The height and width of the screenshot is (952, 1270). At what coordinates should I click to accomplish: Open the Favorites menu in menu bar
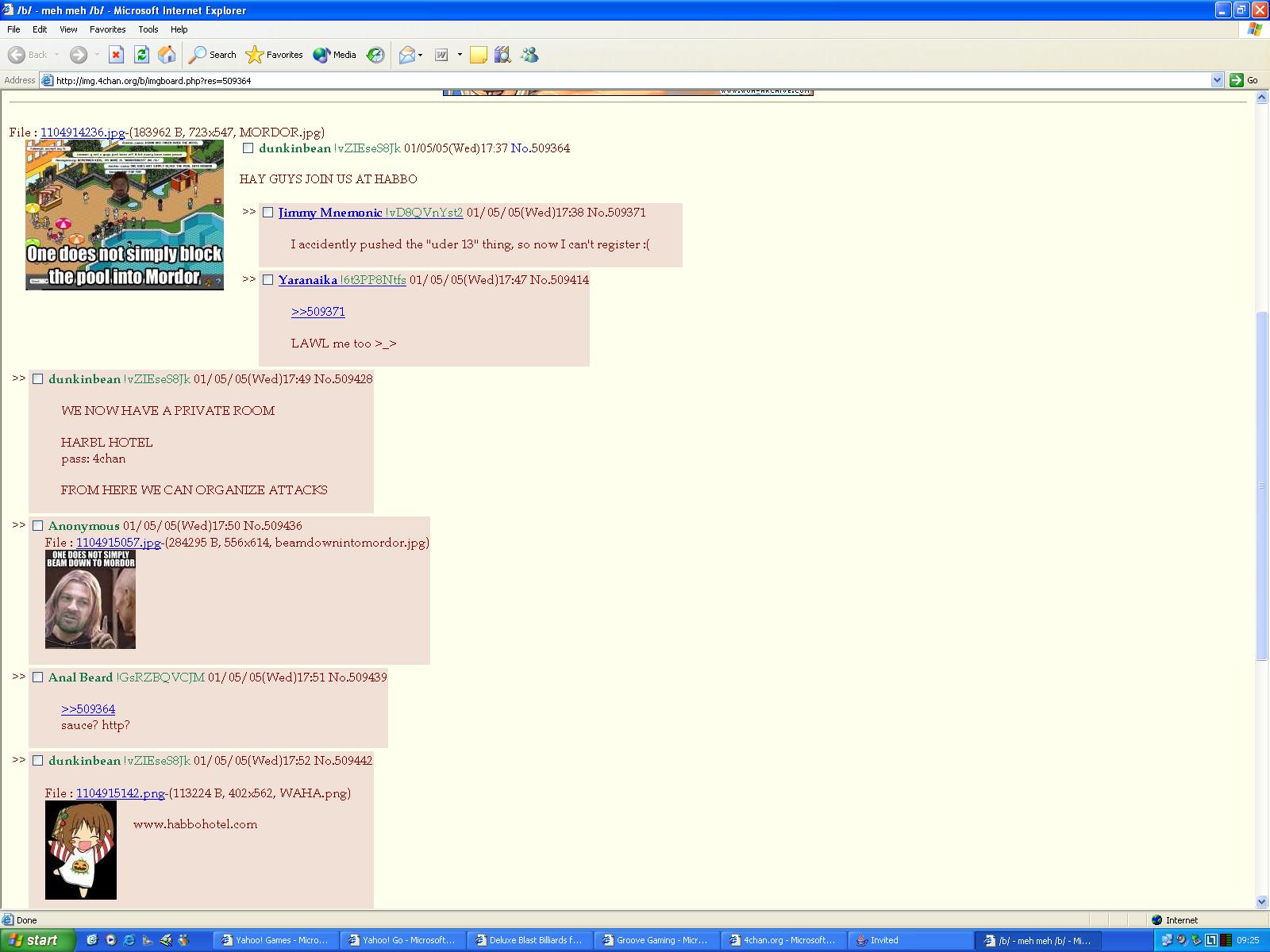[x=107, y=29]
